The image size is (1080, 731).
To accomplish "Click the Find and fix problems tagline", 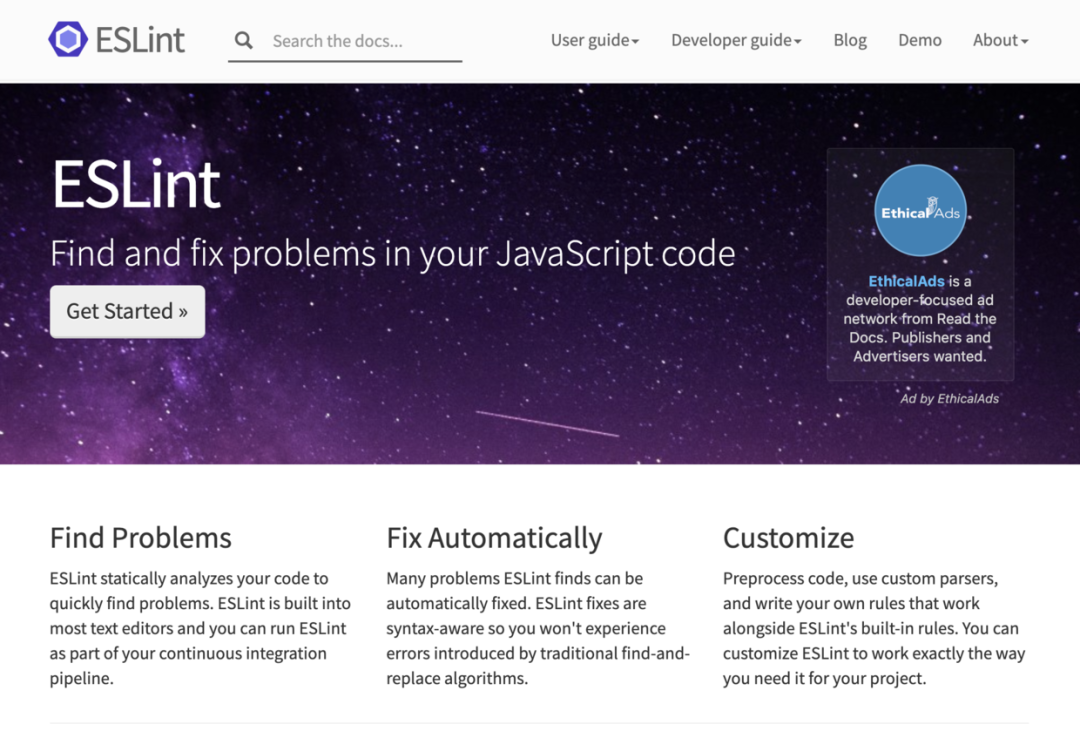I will (393, 254).
